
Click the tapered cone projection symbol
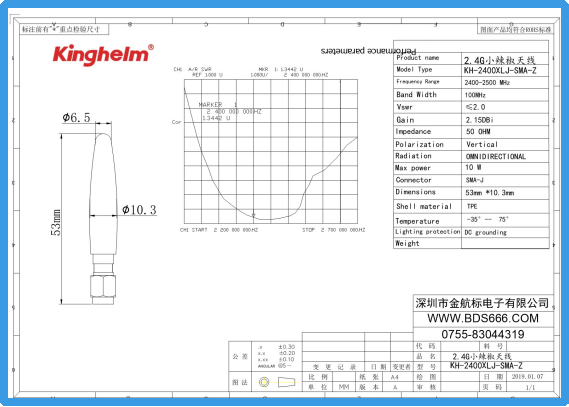pos(286,382)
